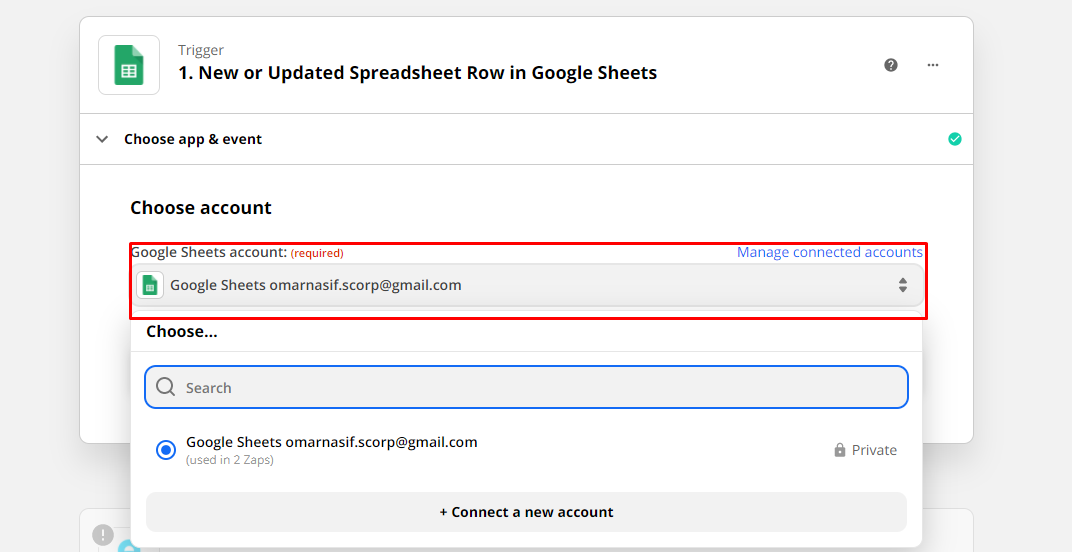
Task: Collapse the Choose app & event section
Action: point(102,140)
